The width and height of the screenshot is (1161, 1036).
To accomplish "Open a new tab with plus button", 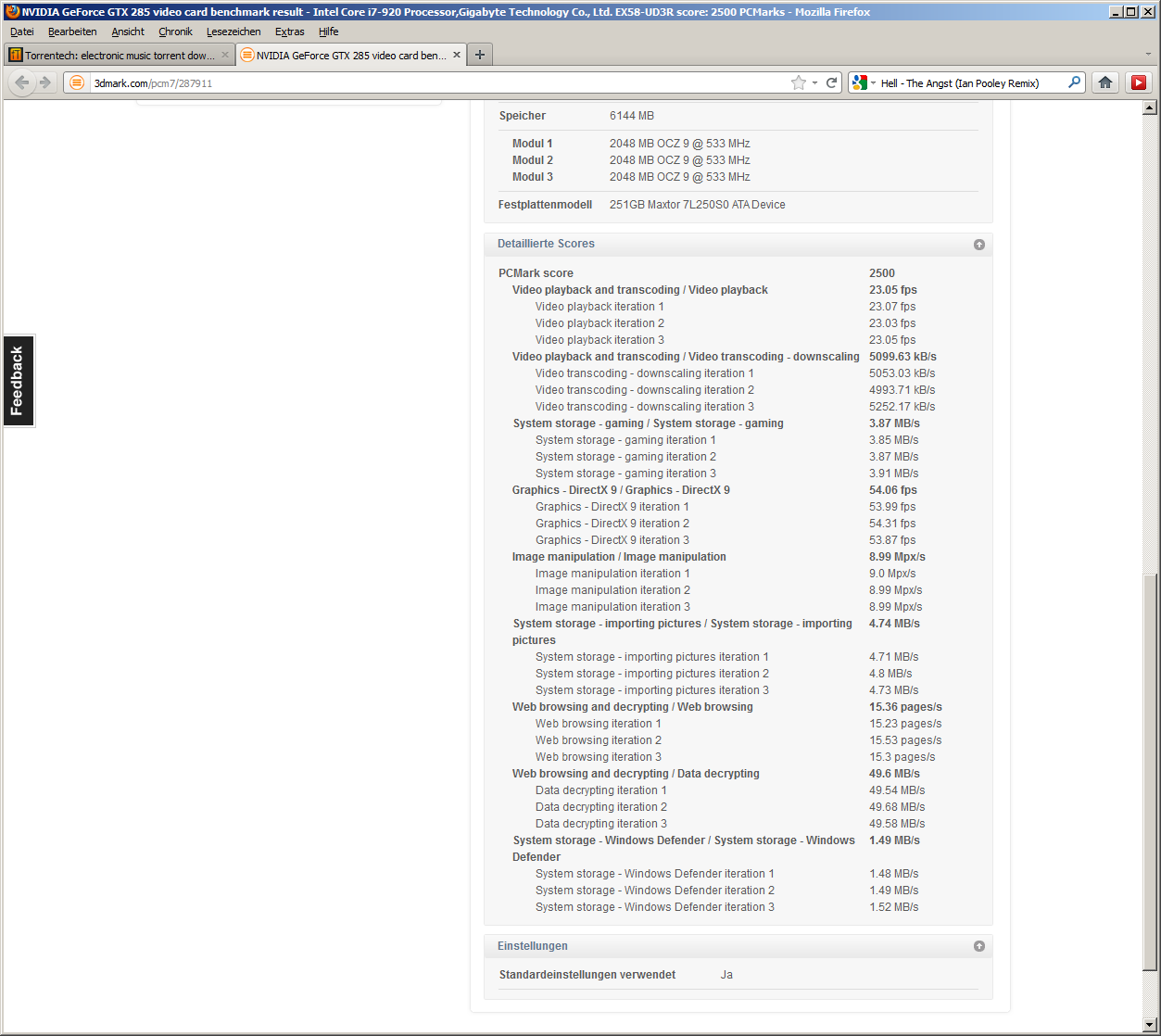I will (480, 55).
